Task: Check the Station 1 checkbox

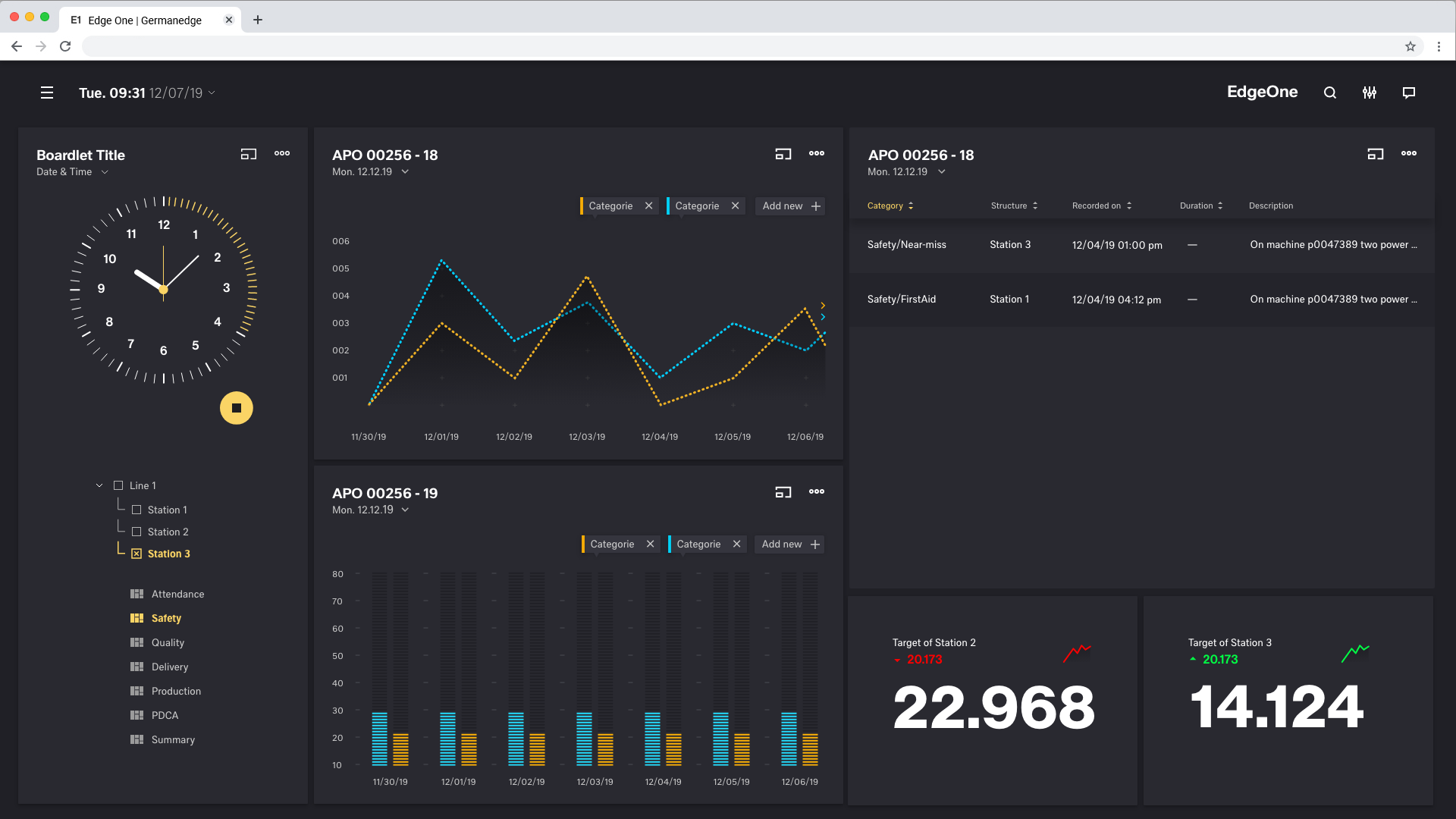Action: pyautogui.click(x=136, y=510)
